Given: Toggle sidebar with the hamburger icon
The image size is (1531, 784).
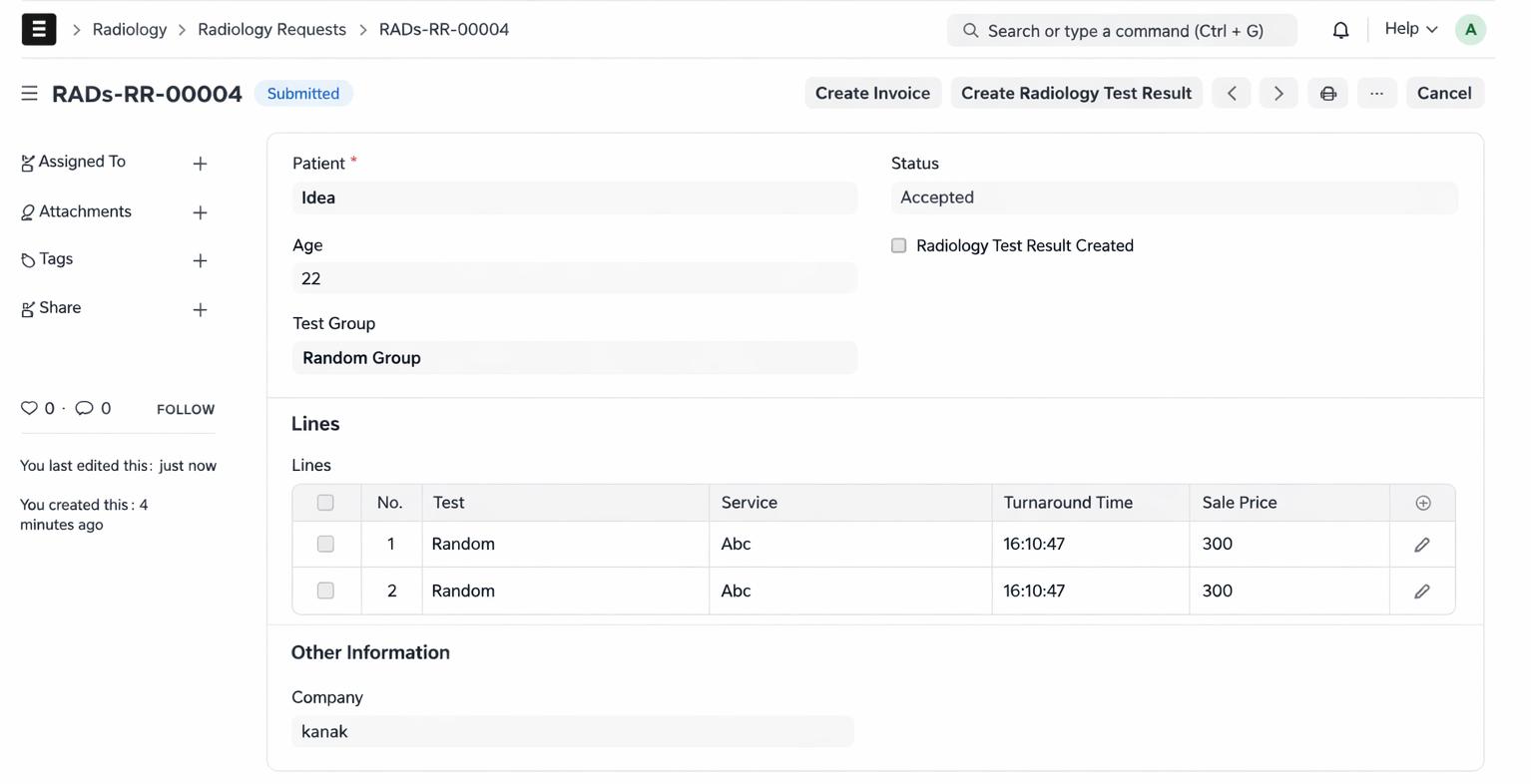Looking at the screenshot, I should tap(29, 93).
